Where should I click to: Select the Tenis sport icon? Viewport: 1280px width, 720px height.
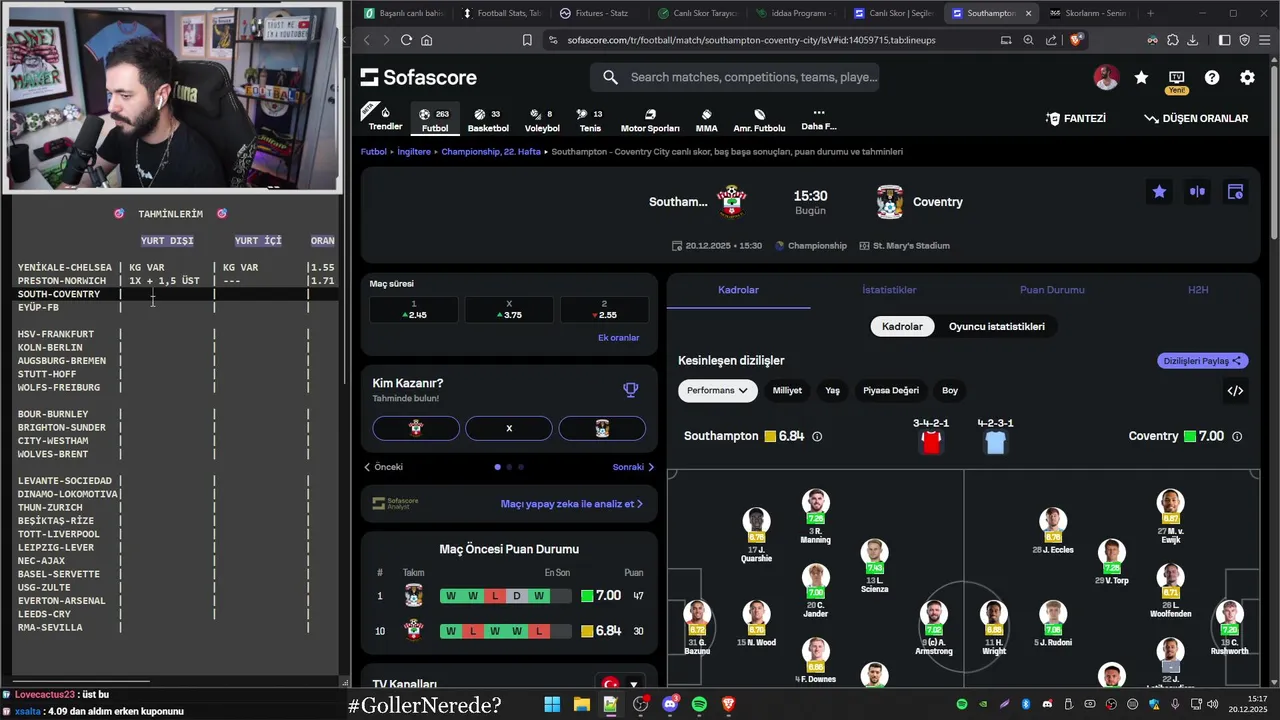(590, 120)
